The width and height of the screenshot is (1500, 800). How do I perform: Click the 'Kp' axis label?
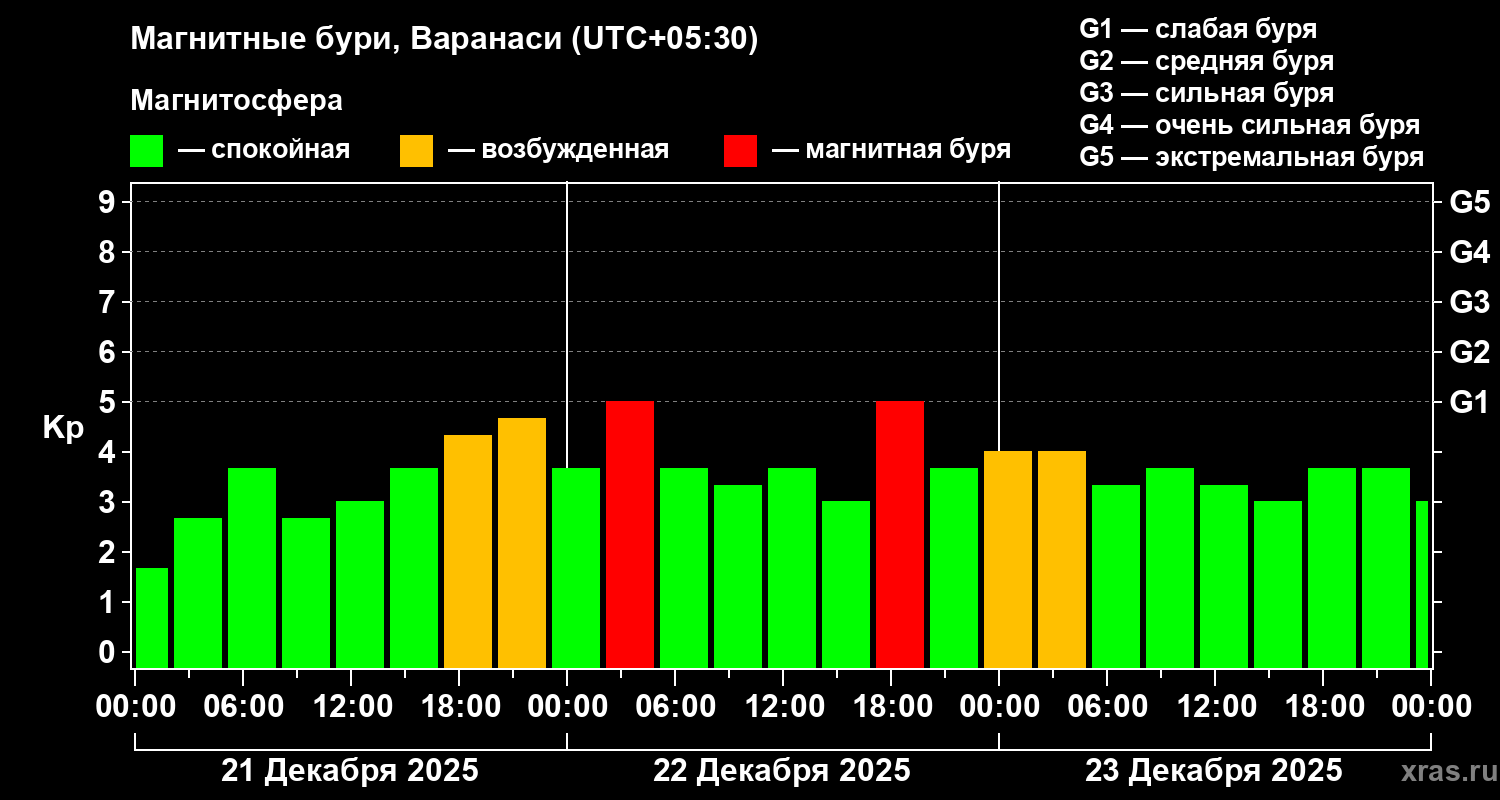click(x=62, y=427)
